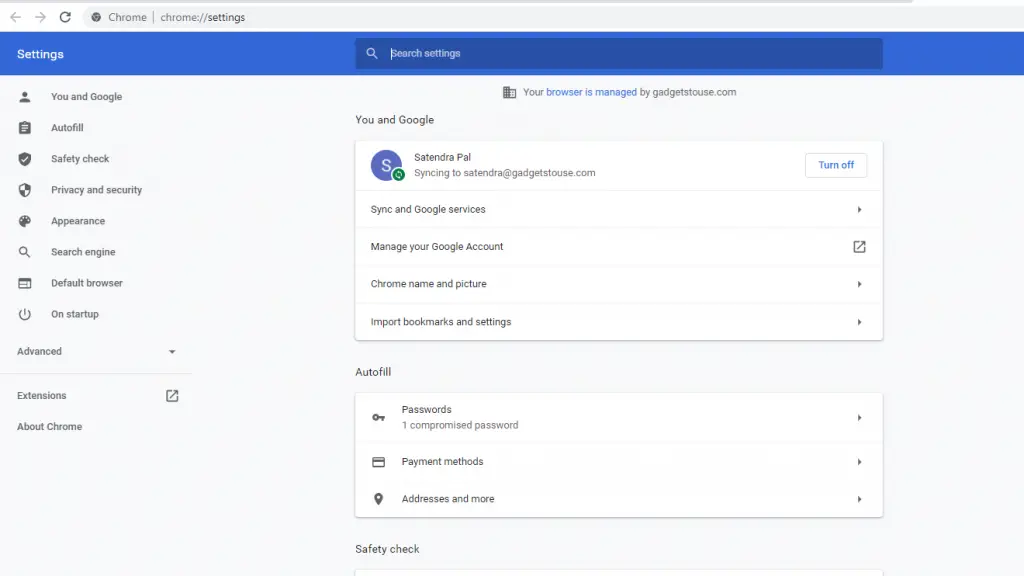Viewport: 1024px width, 576px height.
Task: Click the Privacy and security shield icon
Action: pyautogui.click(x=25, y=190)
